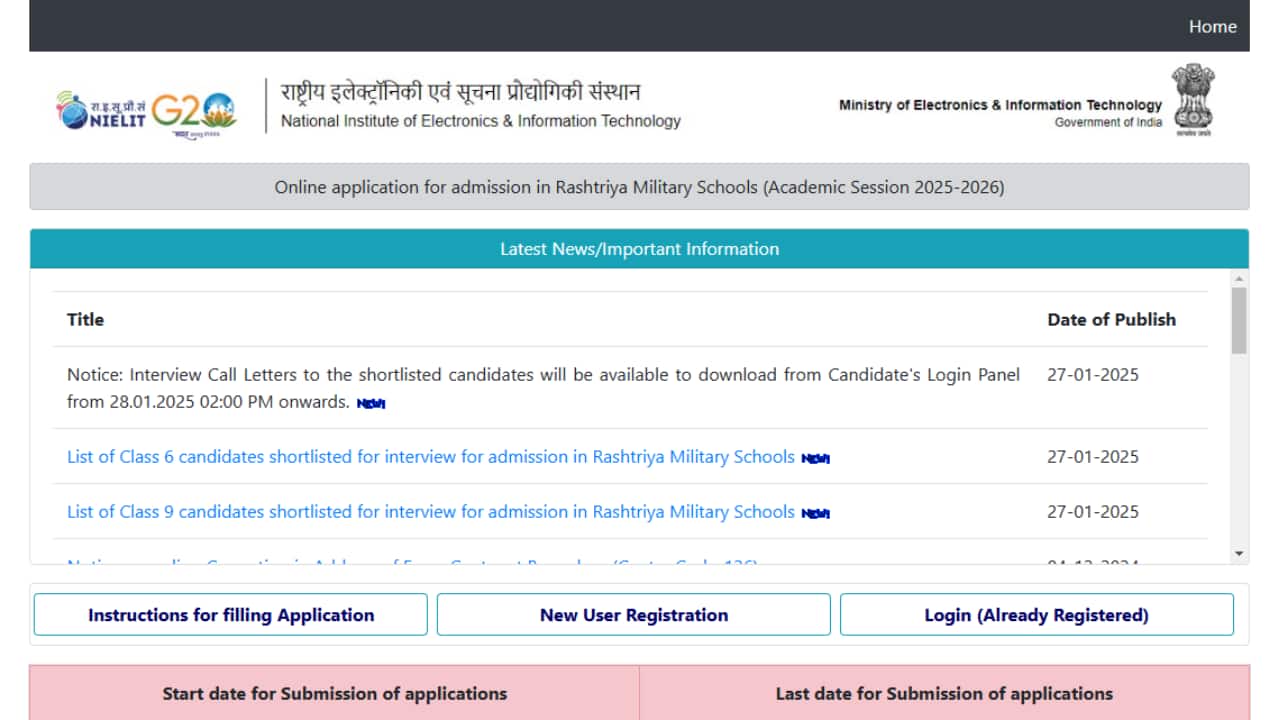This screenshot has height=720, width=1280.
Task: Click Login (Already Registered)
Action: [1036, 614]
